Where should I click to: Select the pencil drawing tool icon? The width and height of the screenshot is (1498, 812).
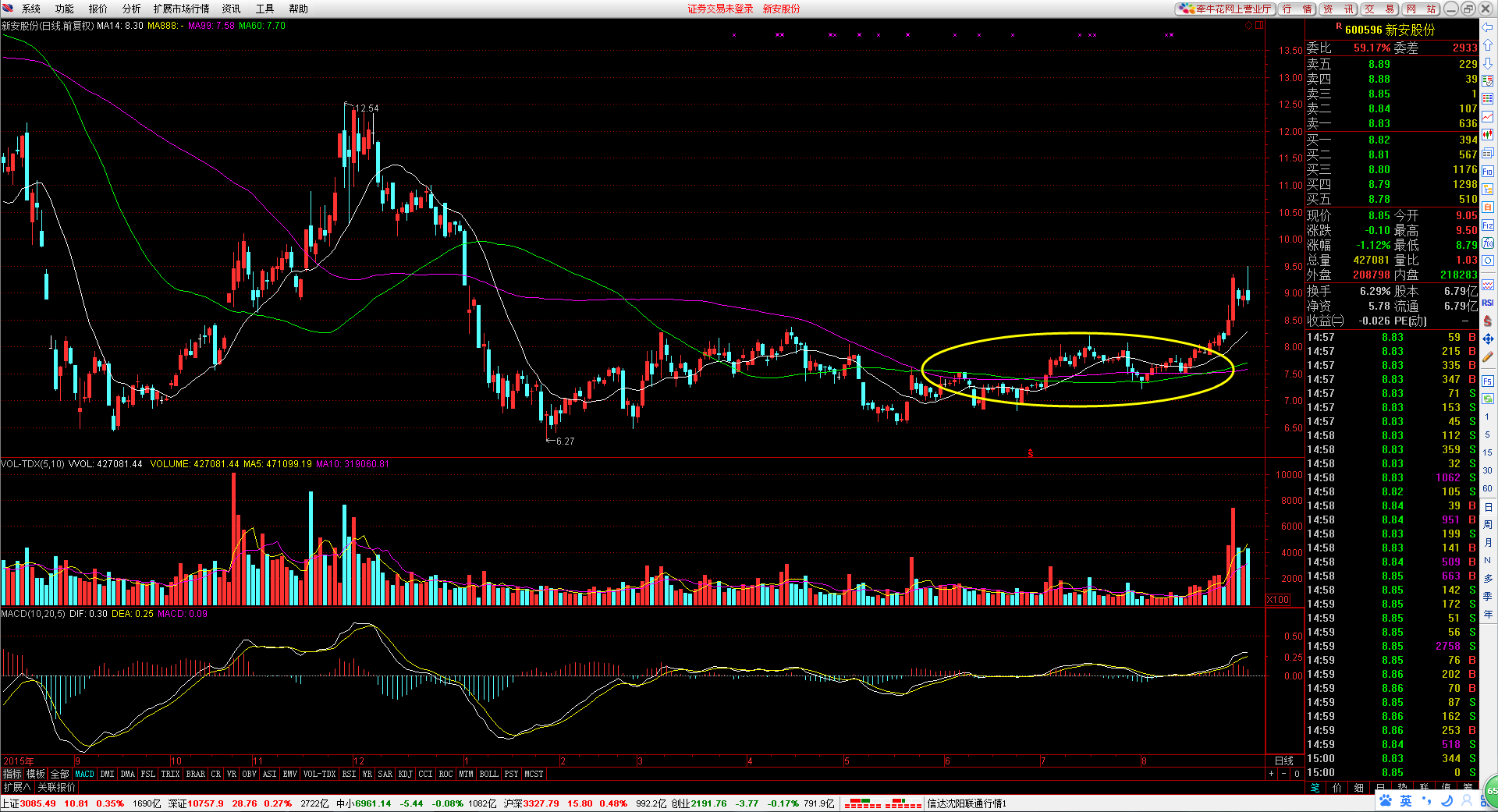tap(1488, 356)
